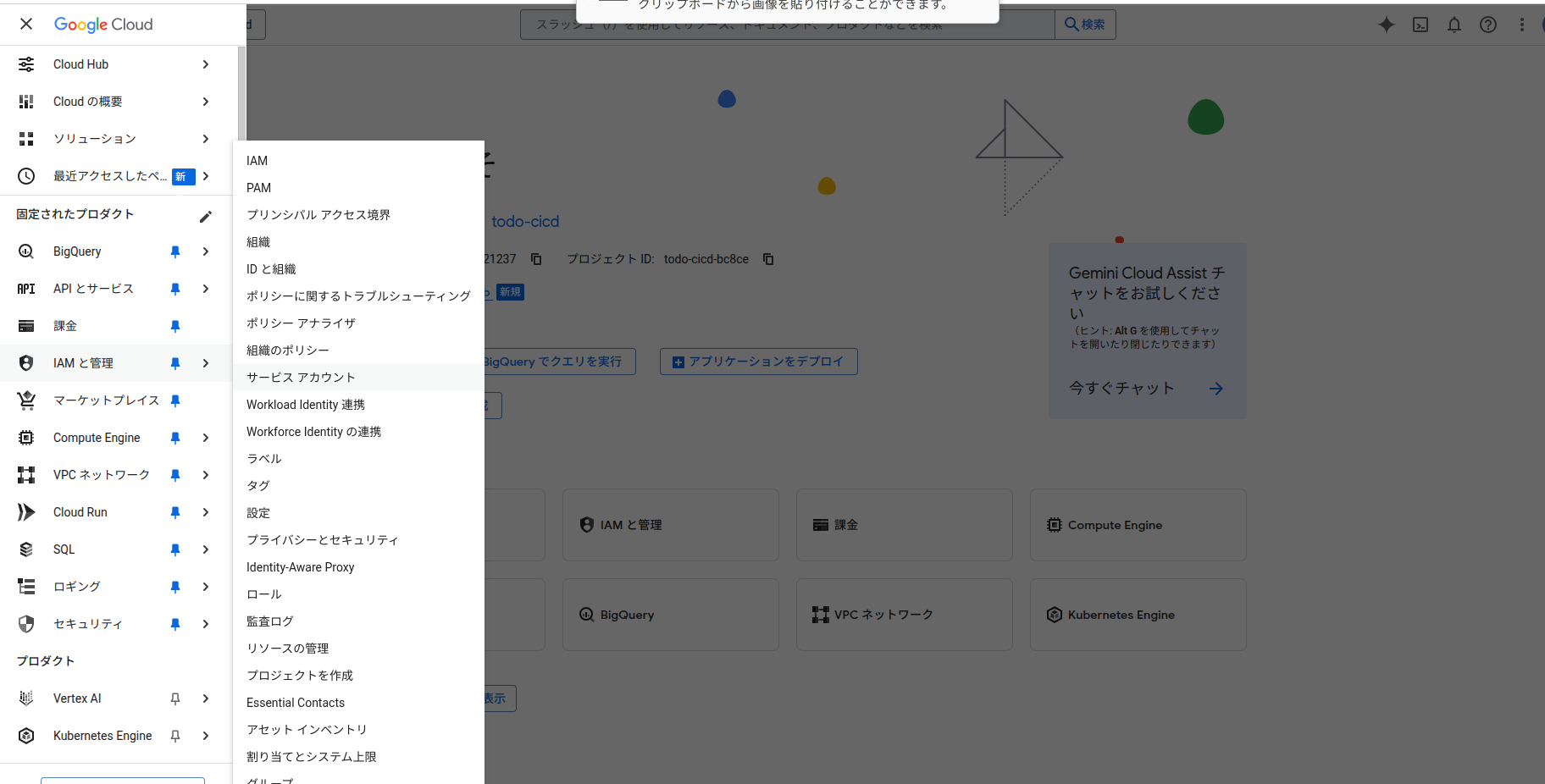Expand Cloud Hub submenu chevron
This screenshot has height=784, width=1545.
click(x=206, y=64)
